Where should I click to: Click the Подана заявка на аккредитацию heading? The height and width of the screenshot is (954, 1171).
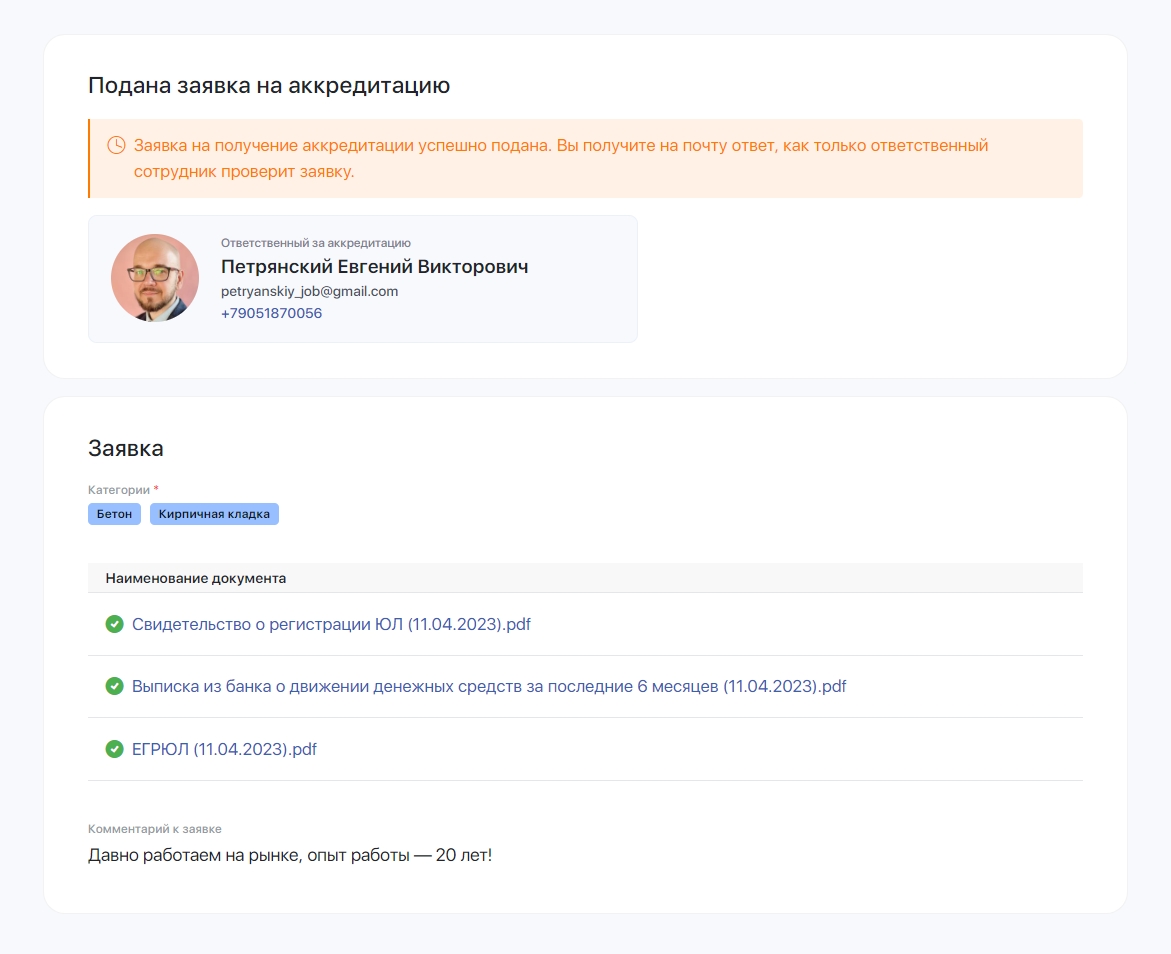pos(269,85)
